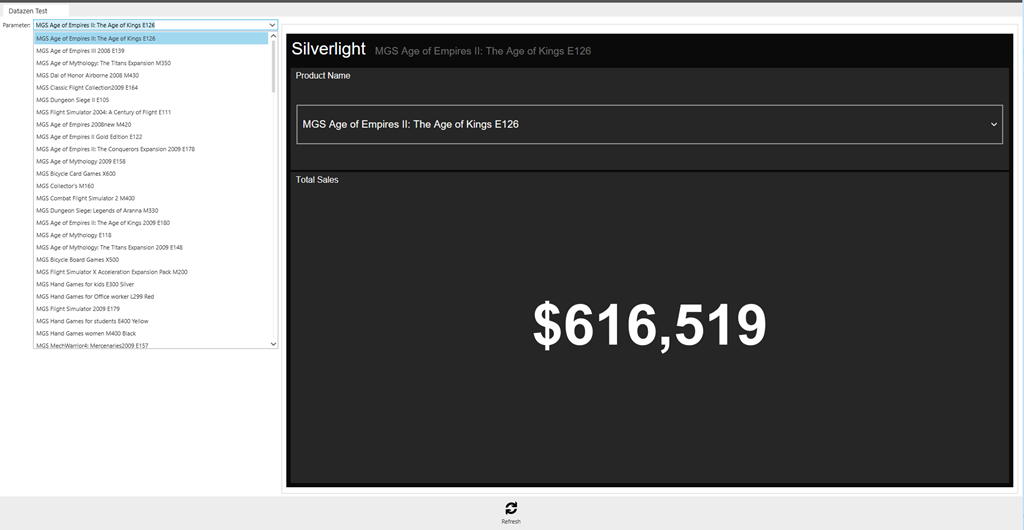Select MGS Dungeon Siege II E105 option

pos(72,100)
